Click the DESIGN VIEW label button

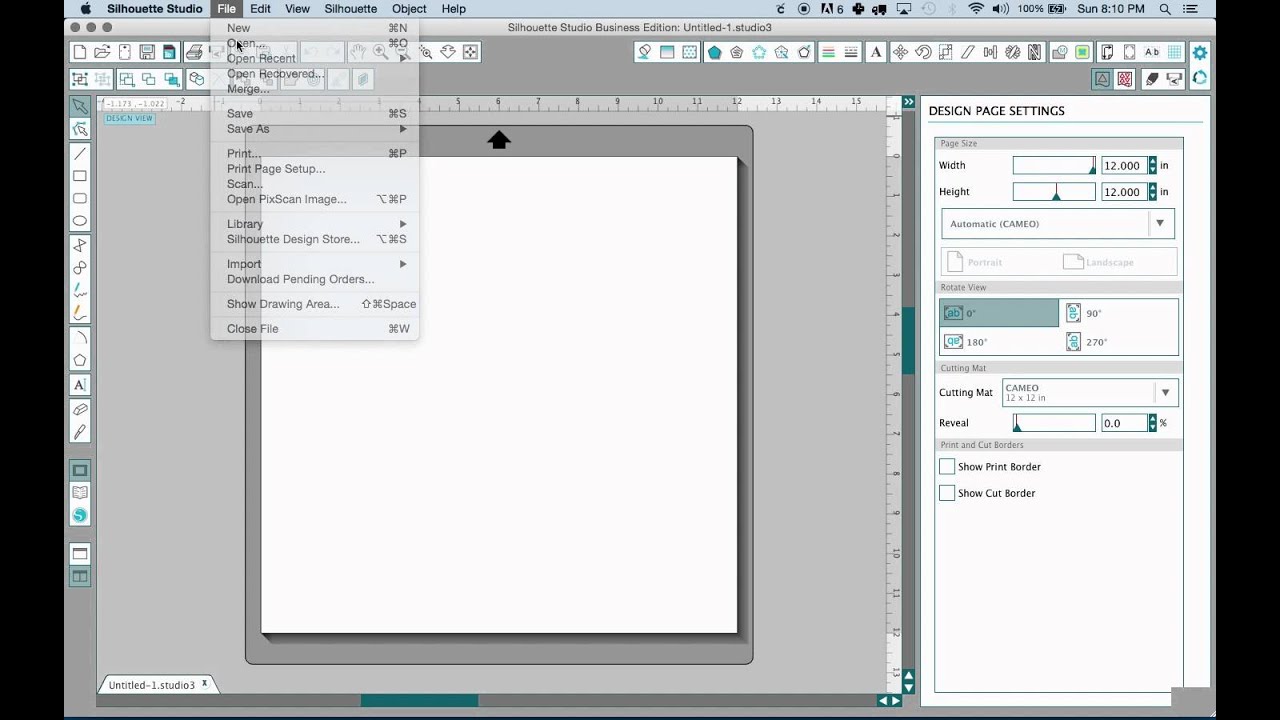tap(129, 118)
